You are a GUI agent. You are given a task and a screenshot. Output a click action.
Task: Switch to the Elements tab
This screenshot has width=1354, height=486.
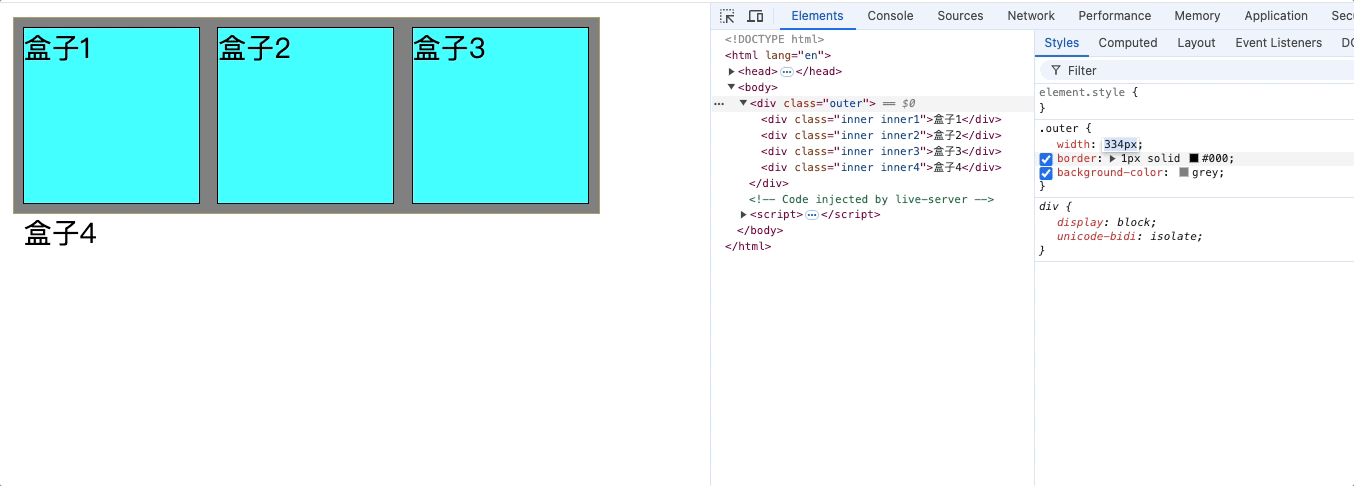817,16
